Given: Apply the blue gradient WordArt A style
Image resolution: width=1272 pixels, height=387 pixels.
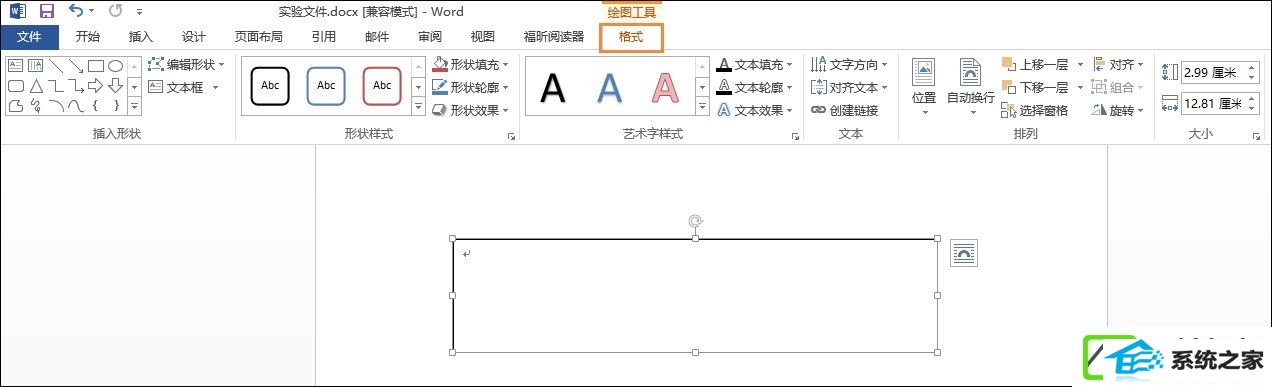Looking at the screenshot, I should [x=609, y=88].
